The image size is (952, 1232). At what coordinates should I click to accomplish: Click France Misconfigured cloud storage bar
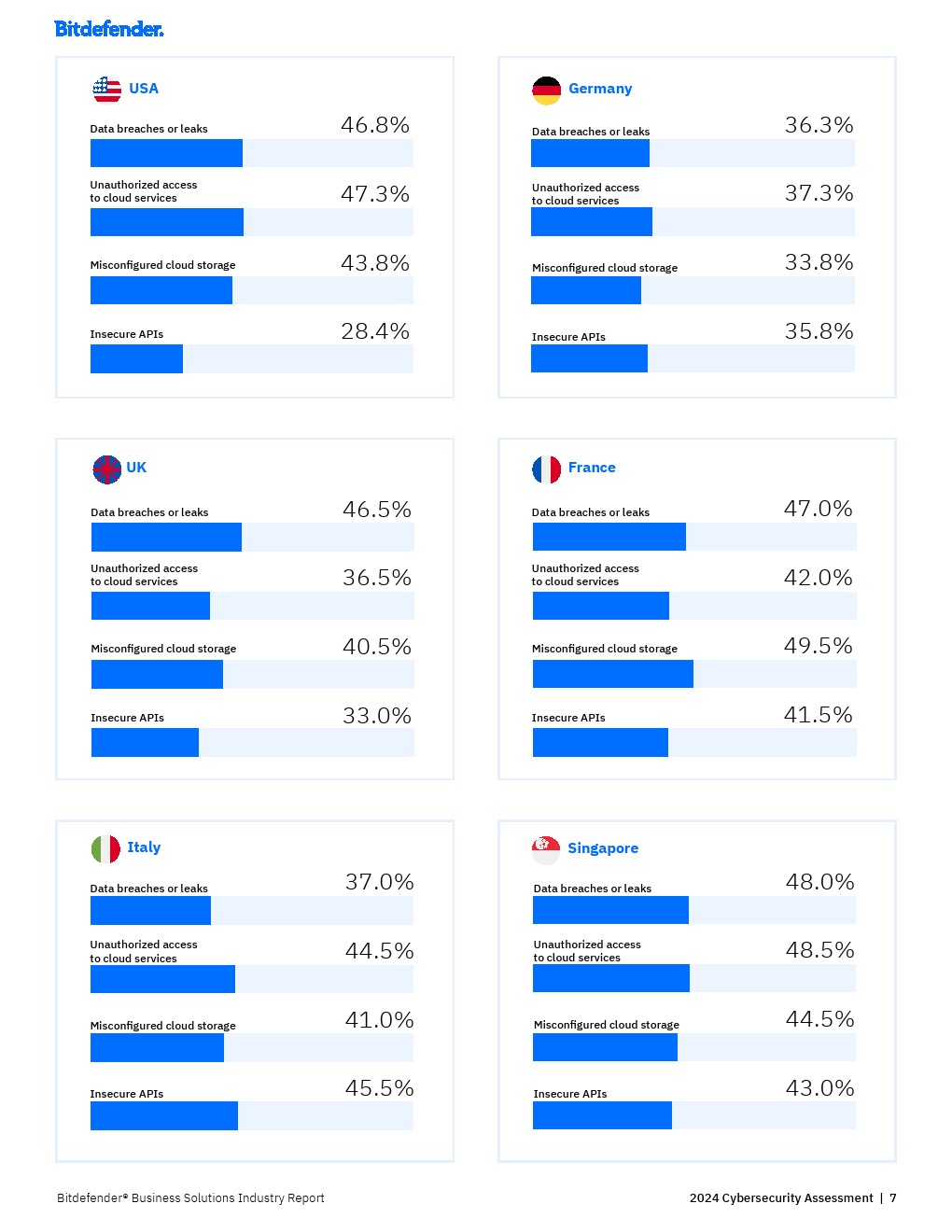coord(612,674)
